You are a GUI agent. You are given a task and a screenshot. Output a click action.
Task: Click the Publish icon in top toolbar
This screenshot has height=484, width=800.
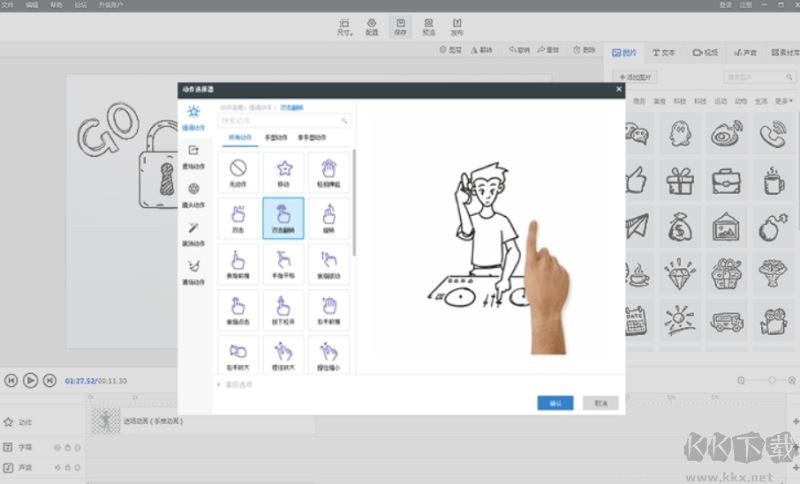457,27
